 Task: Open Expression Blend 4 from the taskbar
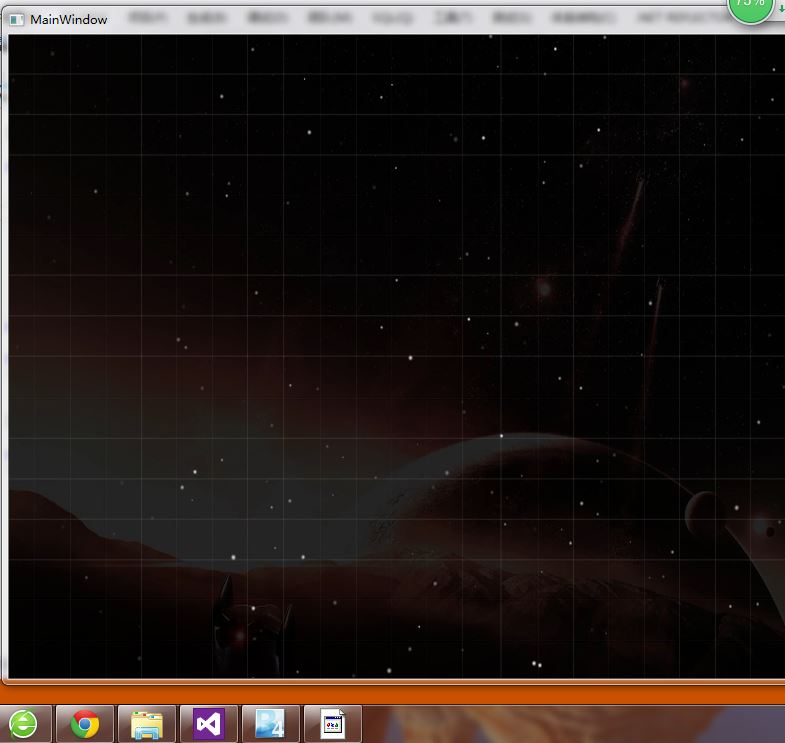point(270,724)
